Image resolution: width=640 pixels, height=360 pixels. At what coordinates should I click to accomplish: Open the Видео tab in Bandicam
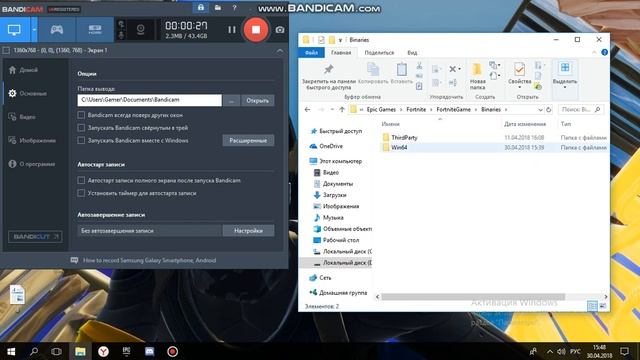22,117
